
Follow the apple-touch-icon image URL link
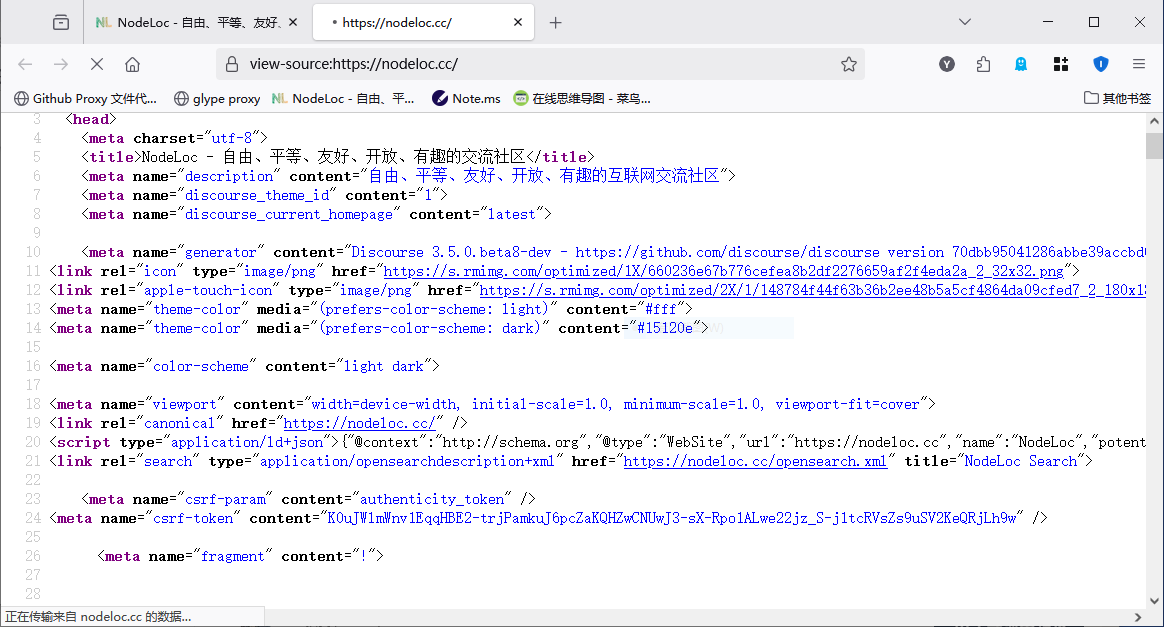point(813,291)
